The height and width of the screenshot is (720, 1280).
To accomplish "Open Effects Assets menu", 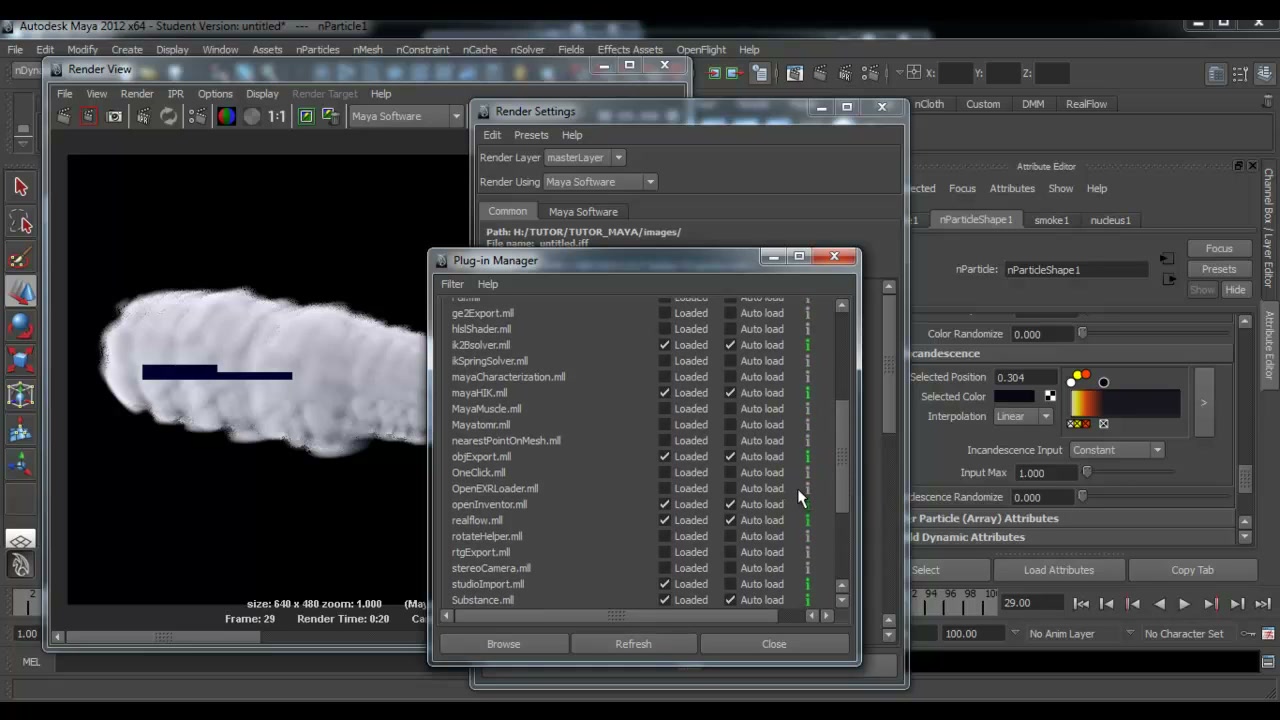I will pyautogui.click(x=630, y=49).
